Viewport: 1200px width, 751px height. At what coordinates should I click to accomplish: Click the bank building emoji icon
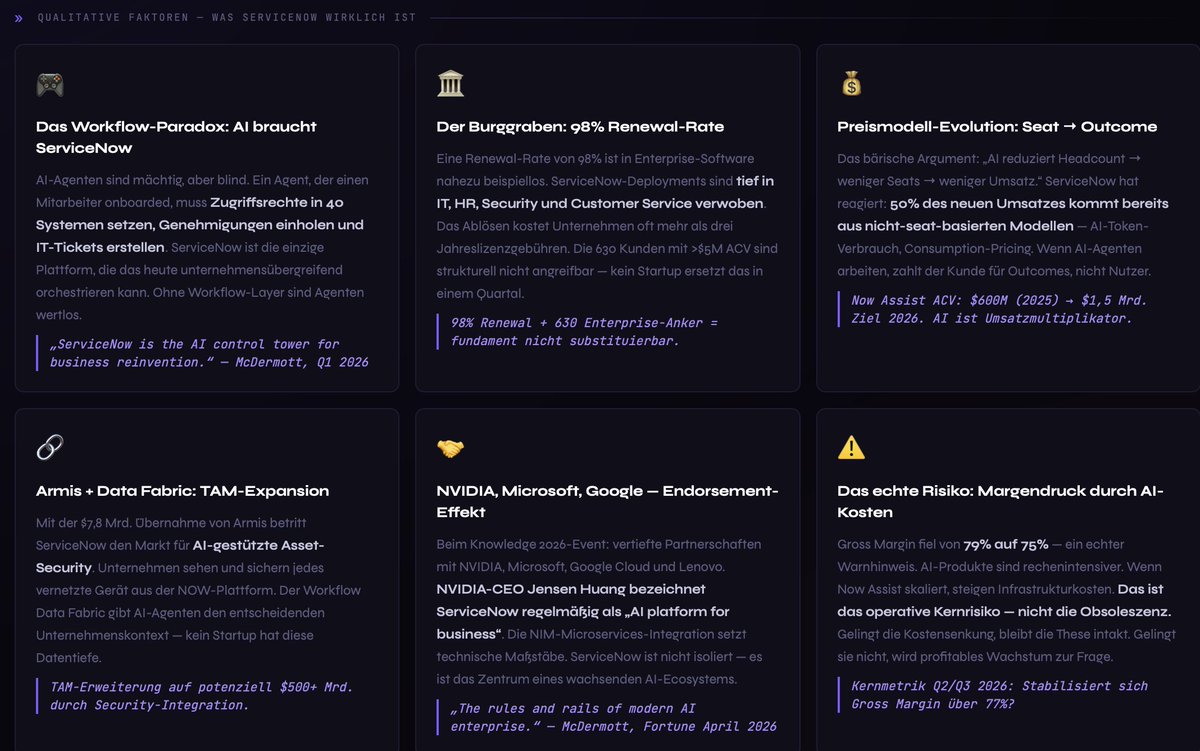(451, 85)
